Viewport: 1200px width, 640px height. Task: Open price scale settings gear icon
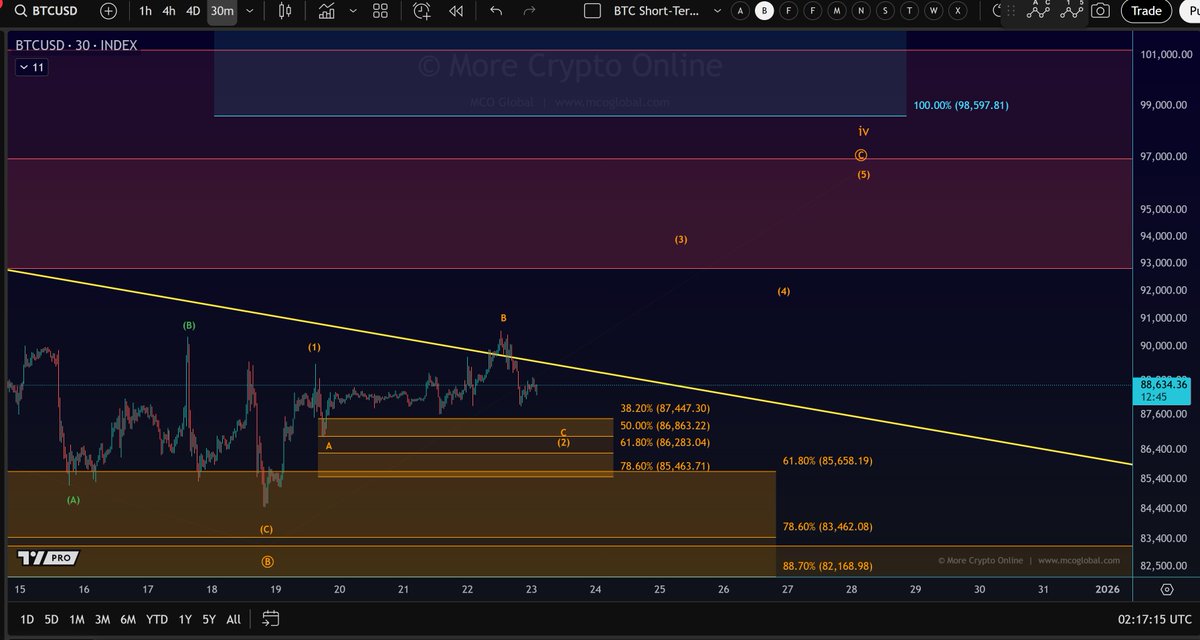coord(1167,590)
